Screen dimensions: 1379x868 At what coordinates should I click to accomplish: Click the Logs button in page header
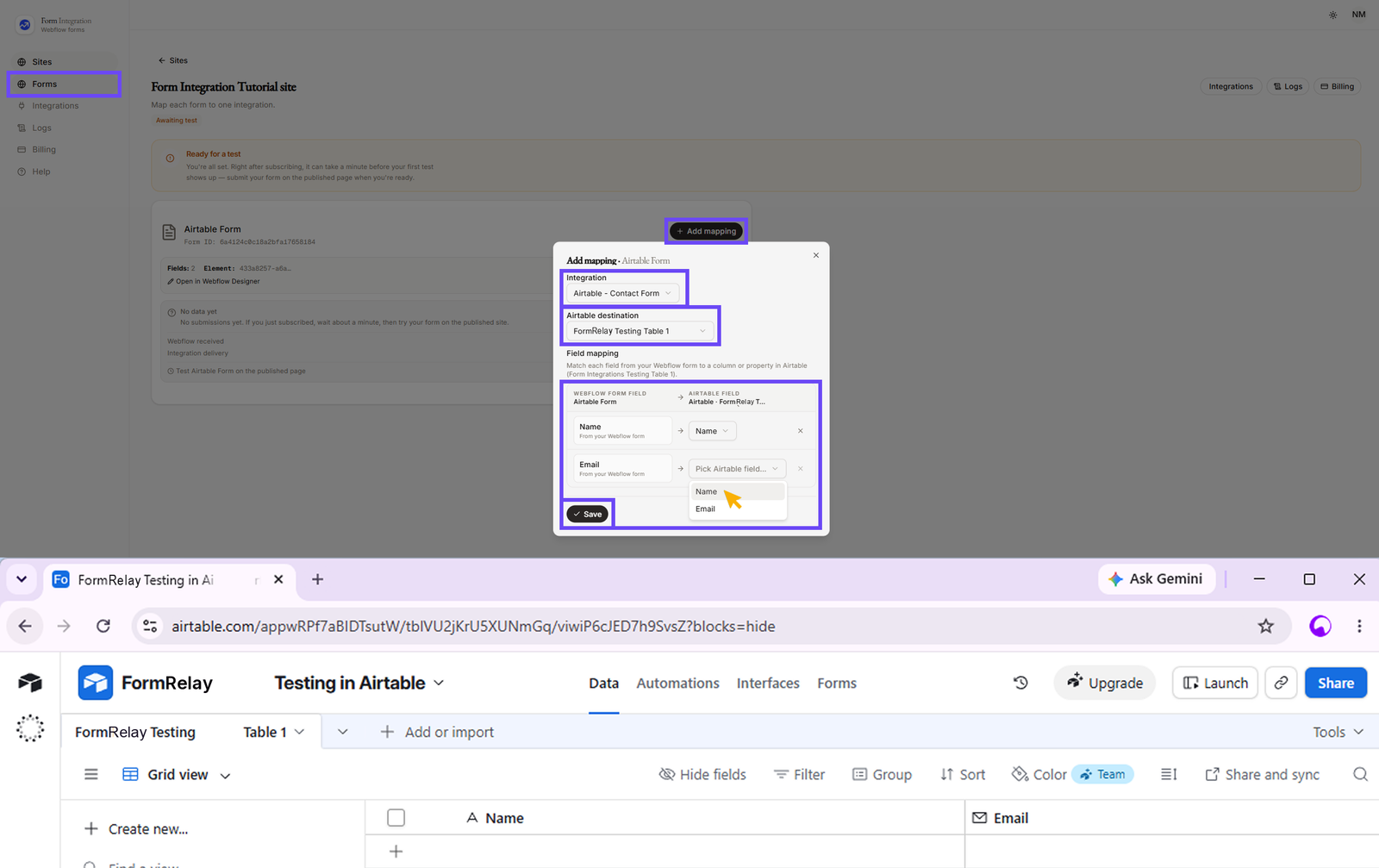tap(1288, 86)
